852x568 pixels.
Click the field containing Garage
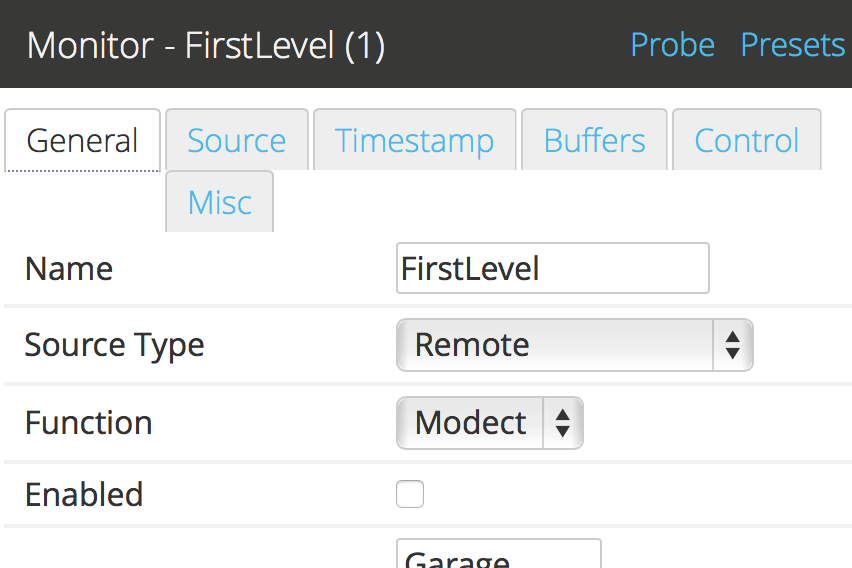coord(499,553)
